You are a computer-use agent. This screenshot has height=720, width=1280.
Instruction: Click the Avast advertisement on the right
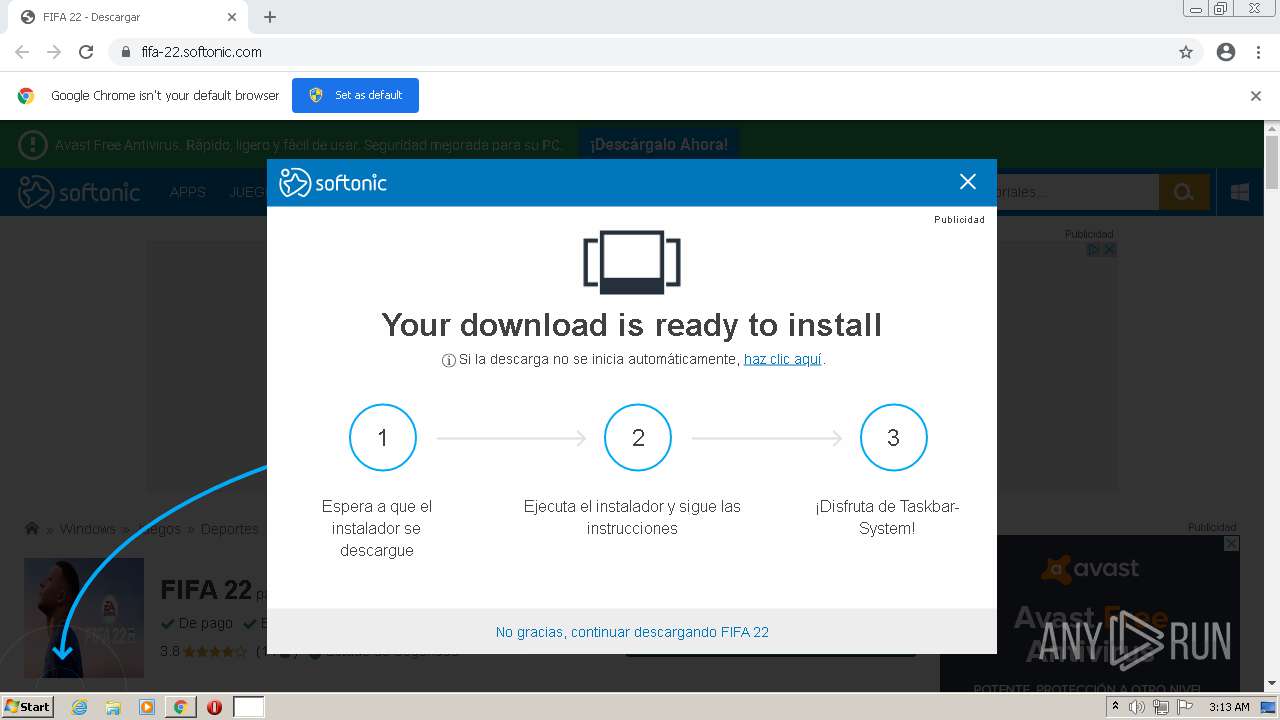point(1090,613)
